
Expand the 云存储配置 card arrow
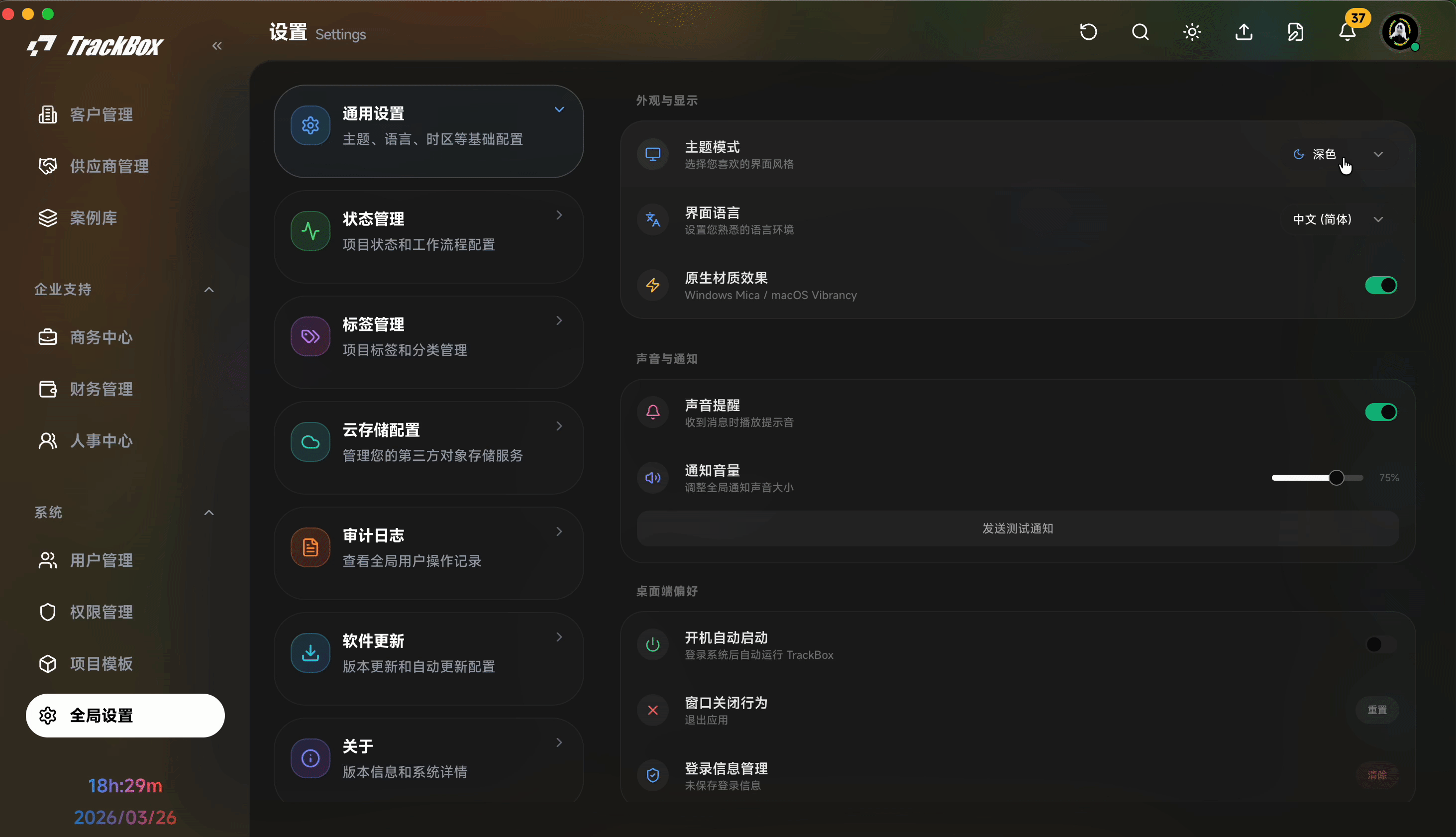pos(559,426)
